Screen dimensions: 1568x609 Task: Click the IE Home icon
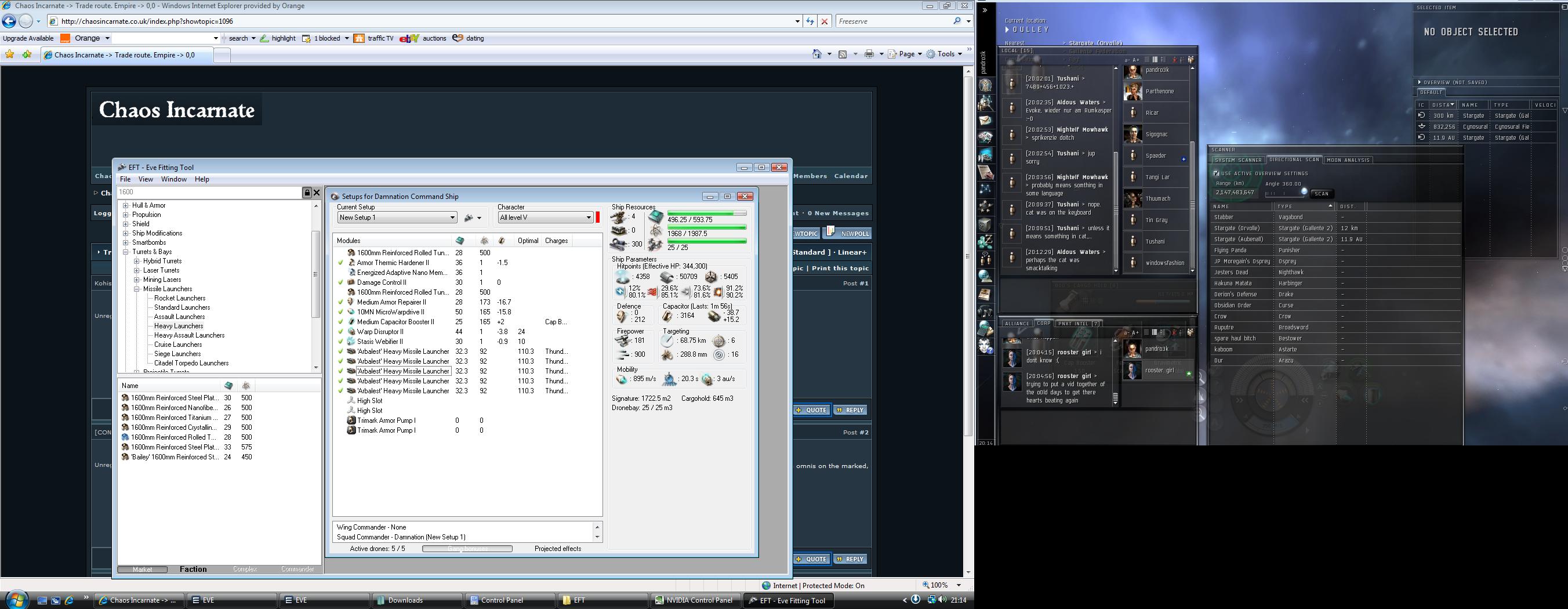pos(817,54)
